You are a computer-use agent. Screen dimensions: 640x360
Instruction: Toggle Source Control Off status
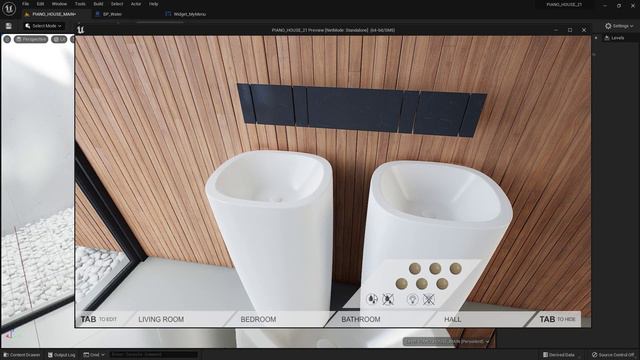click(613, 355)
